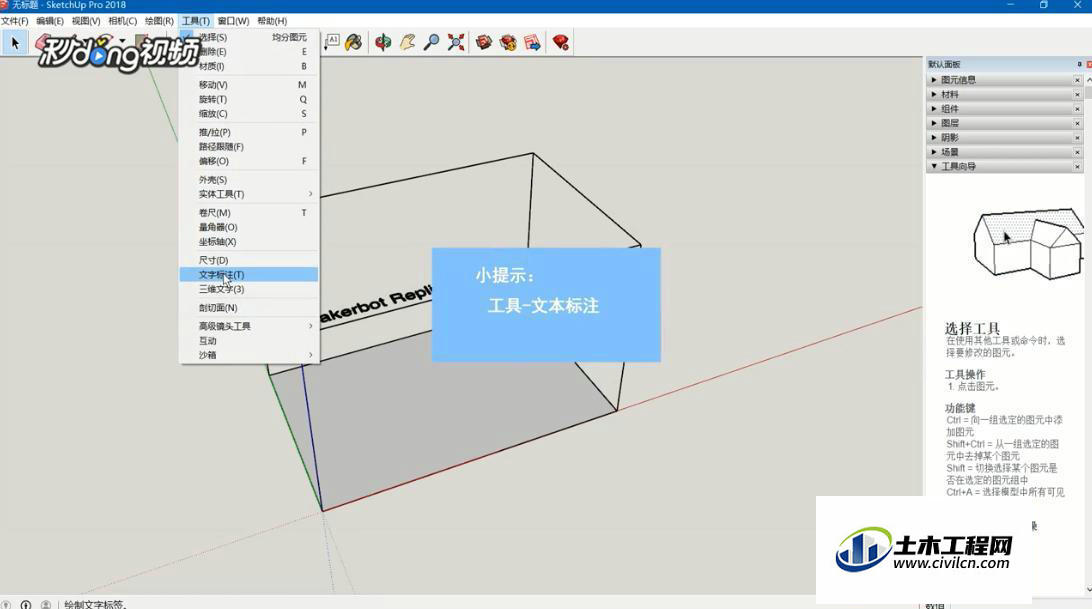Expand the 图元信息 panel

click(935, 80)
